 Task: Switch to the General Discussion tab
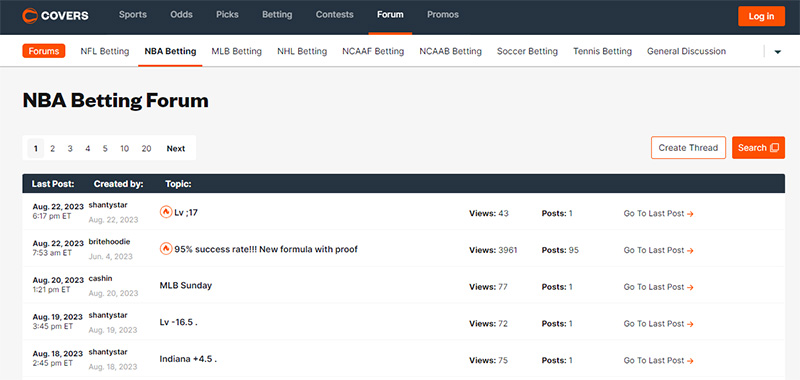[686, 51]
